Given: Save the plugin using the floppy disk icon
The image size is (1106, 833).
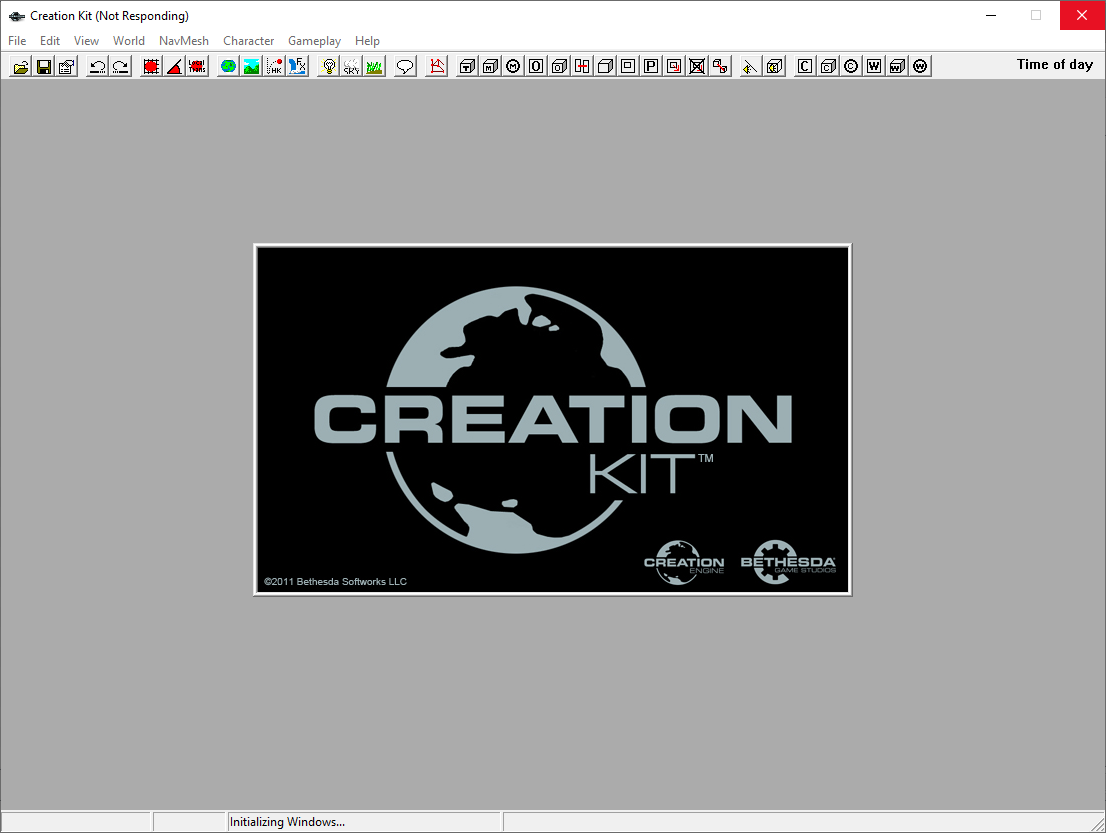Looking at the screenshot, I should pyautogui.click(x=44, y=66).
